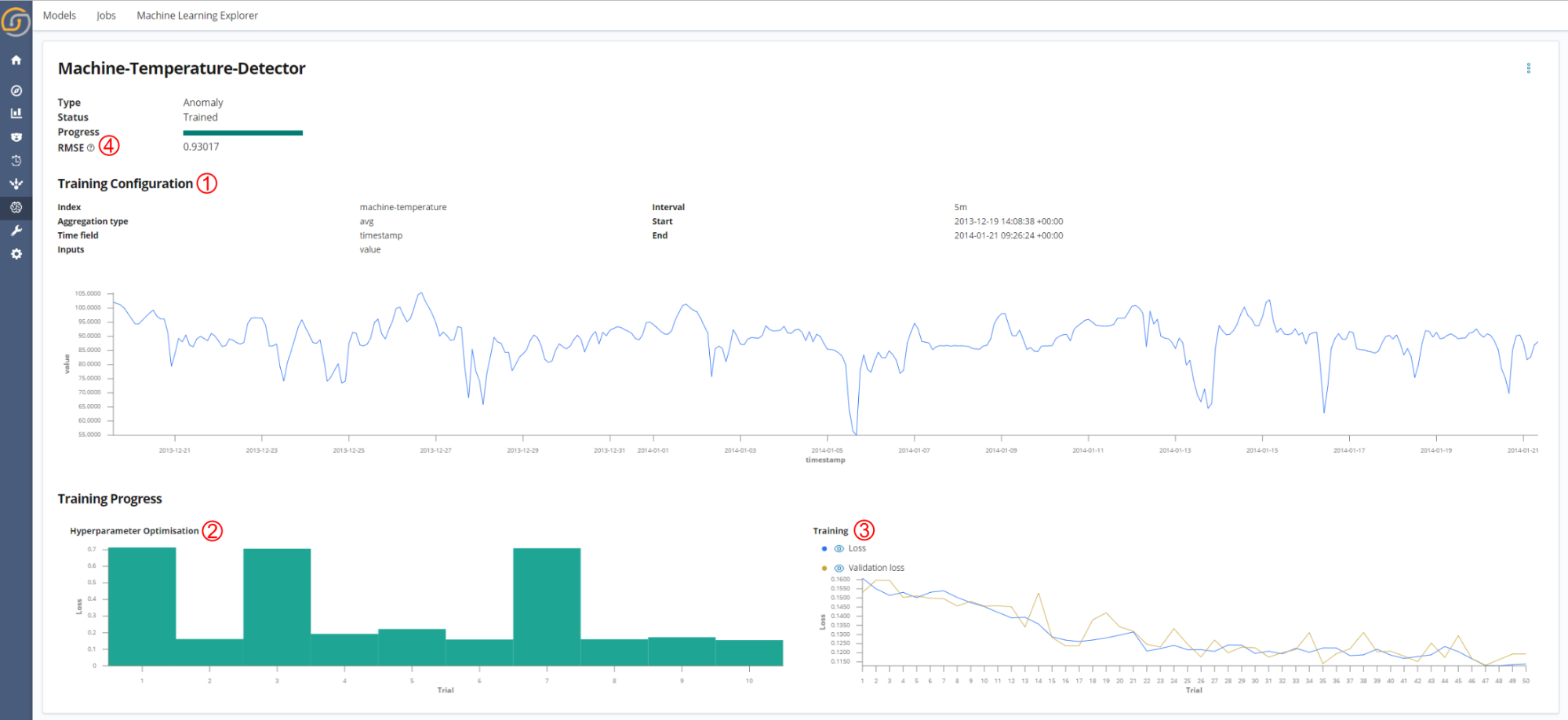This screenshot has width=1568, height=720.
Task: Click the trial 1 bar in the hyperparameter chart
Action: coord(142,607)
